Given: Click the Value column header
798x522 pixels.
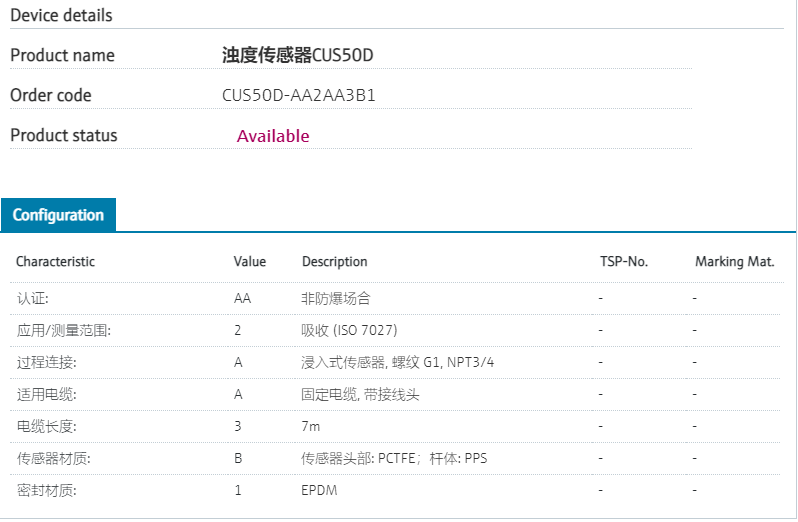Looking at the screenshot, I should click(x=250, y=262).
